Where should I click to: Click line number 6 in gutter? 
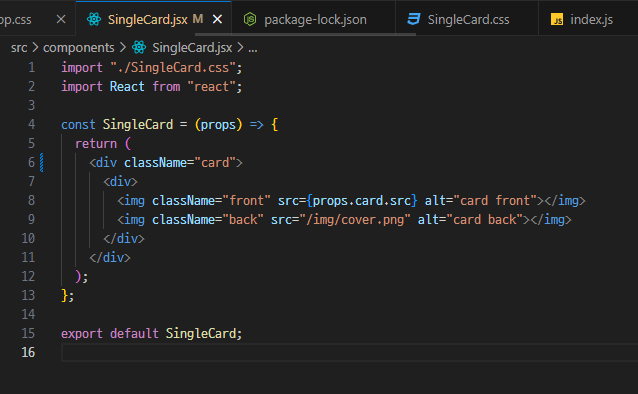point(31,162)
